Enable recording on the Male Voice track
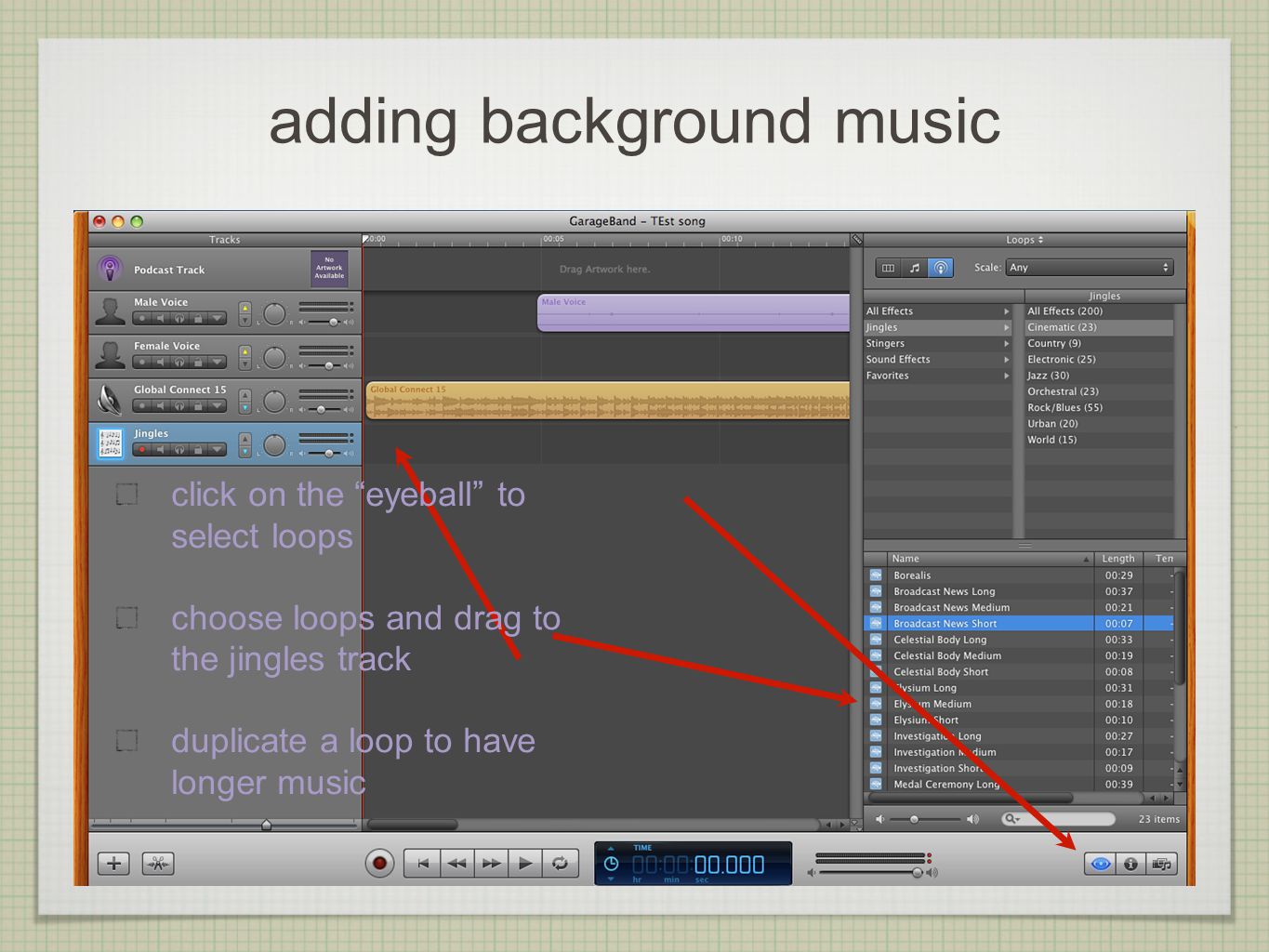The image size is (1269, 952). tap(142, 319)
